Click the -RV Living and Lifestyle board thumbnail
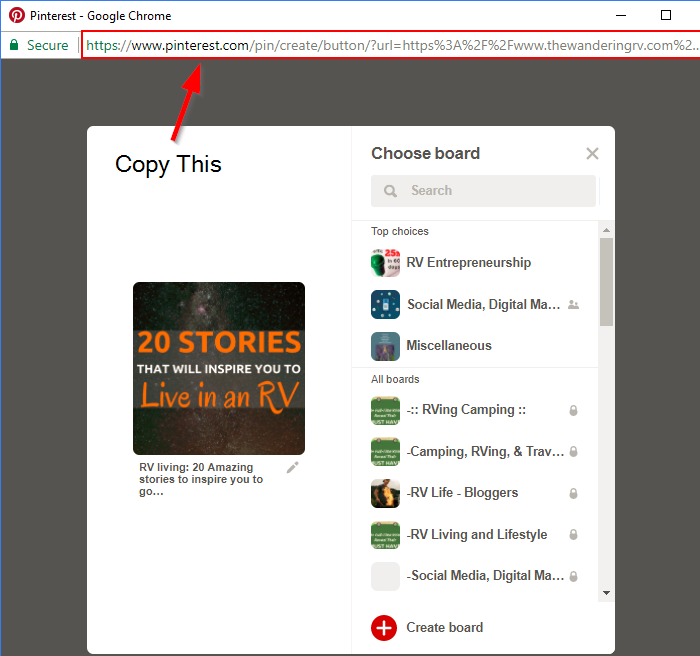The height and width of the screenshot is (656, 700). 385,535
